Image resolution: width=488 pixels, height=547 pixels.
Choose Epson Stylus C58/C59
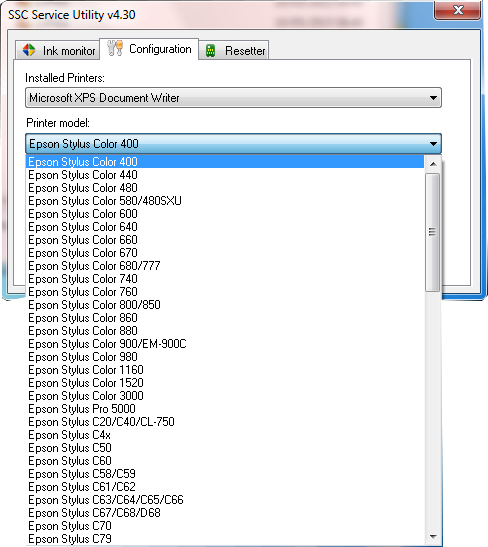[x=225, y=474]
